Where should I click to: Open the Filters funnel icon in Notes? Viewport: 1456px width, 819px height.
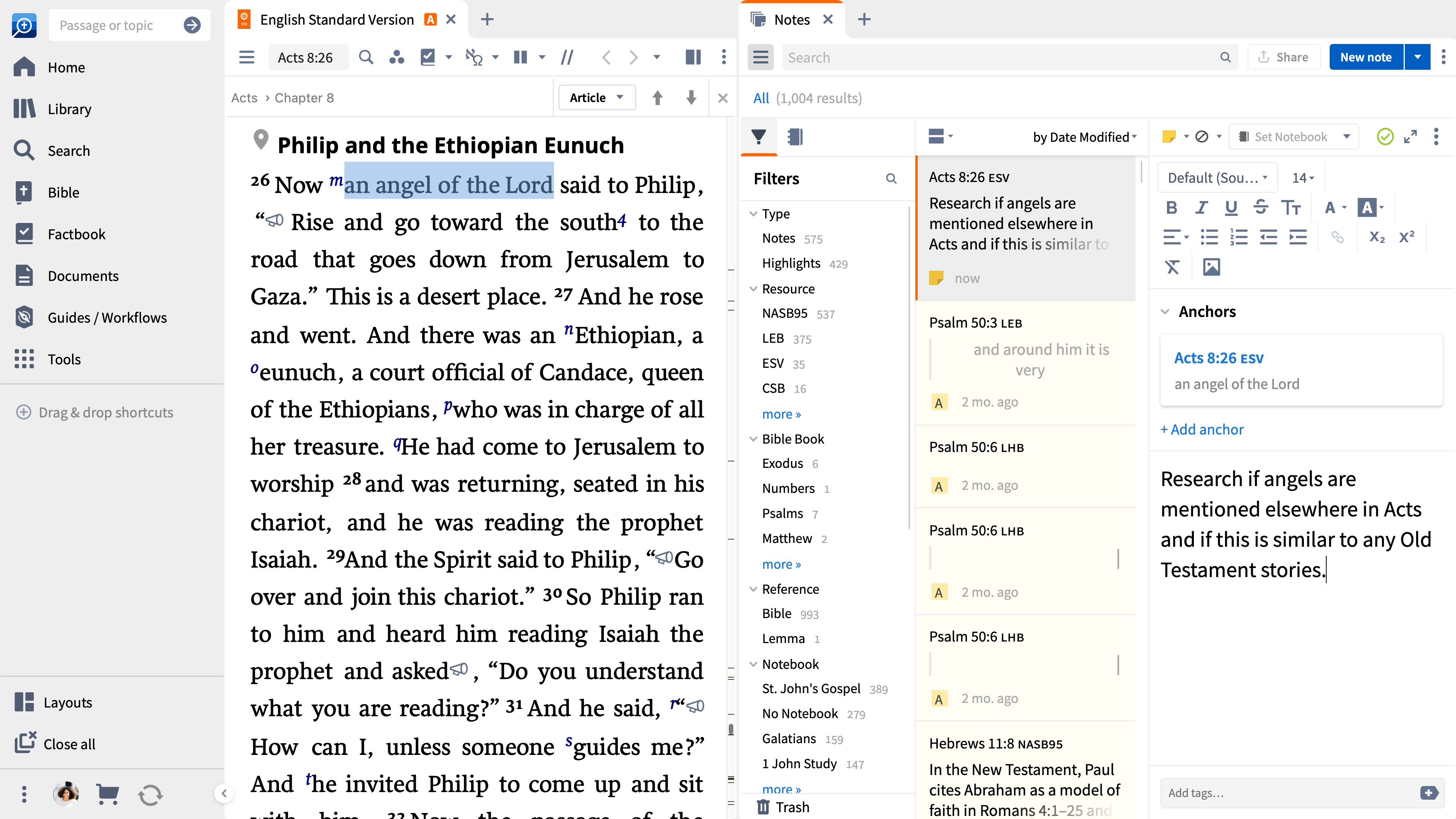pos(758,136)
